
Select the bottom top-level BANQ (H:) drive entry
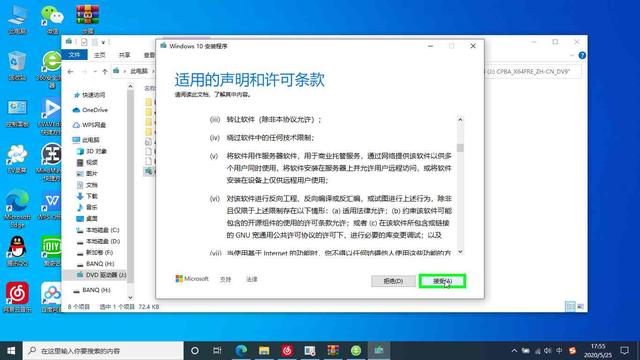pyautogui.click(x=96, y=290)
